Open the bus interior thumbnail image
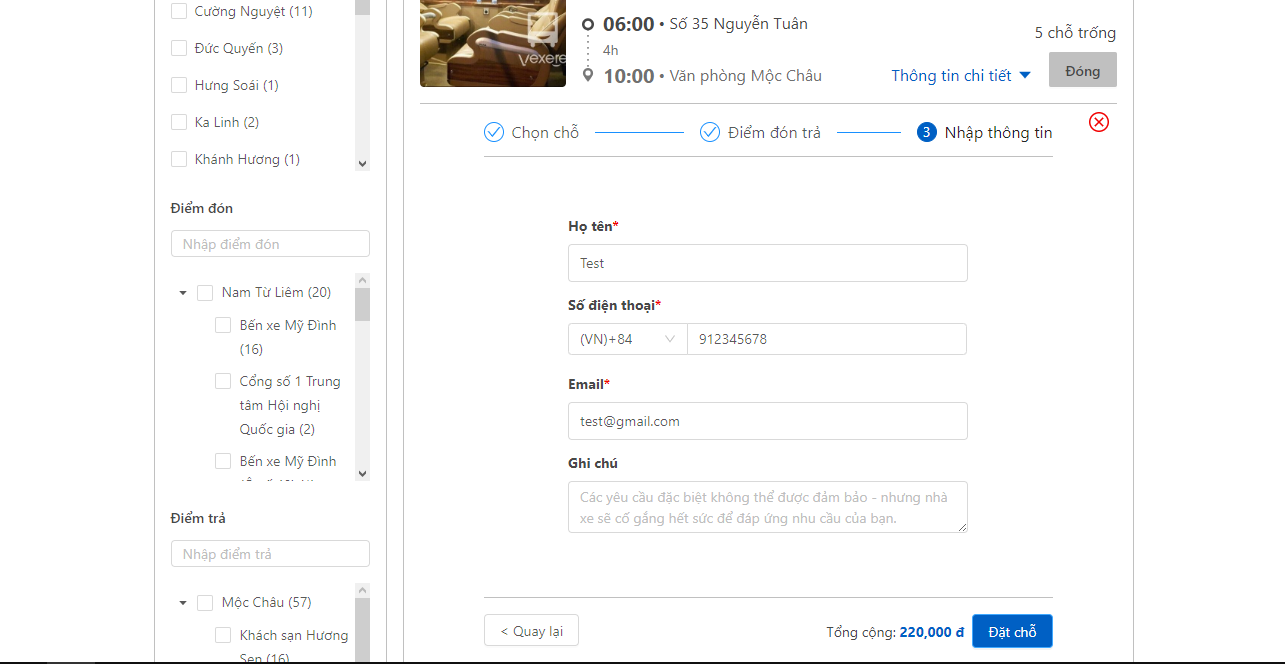The height and width of the screenshot is (664, 1285). click(493, 43)
